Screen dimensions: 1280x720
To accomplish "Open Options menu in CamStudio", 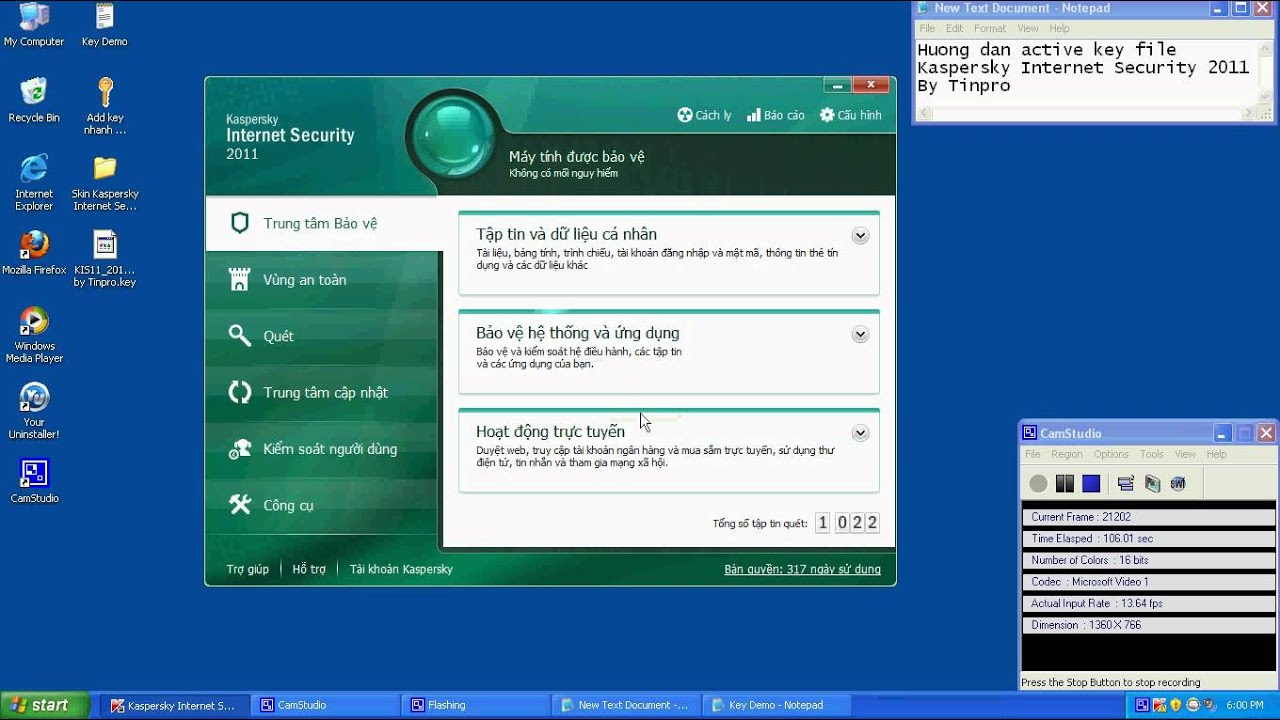I will pos(1111,454).
